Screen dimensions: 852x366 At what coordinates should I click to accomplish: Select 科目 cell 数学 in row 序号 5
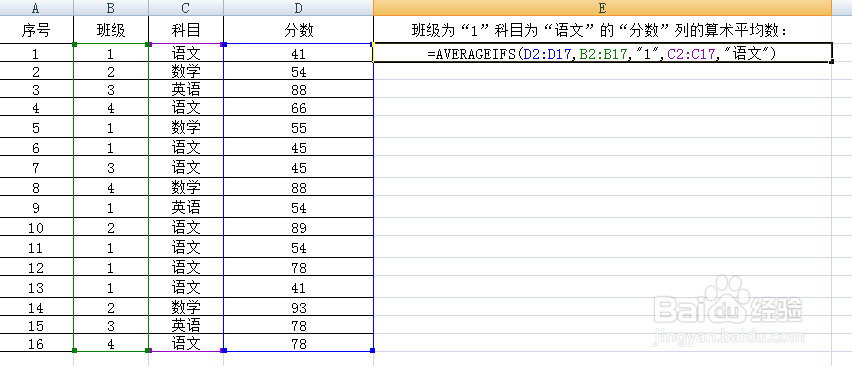click(186, 128)
